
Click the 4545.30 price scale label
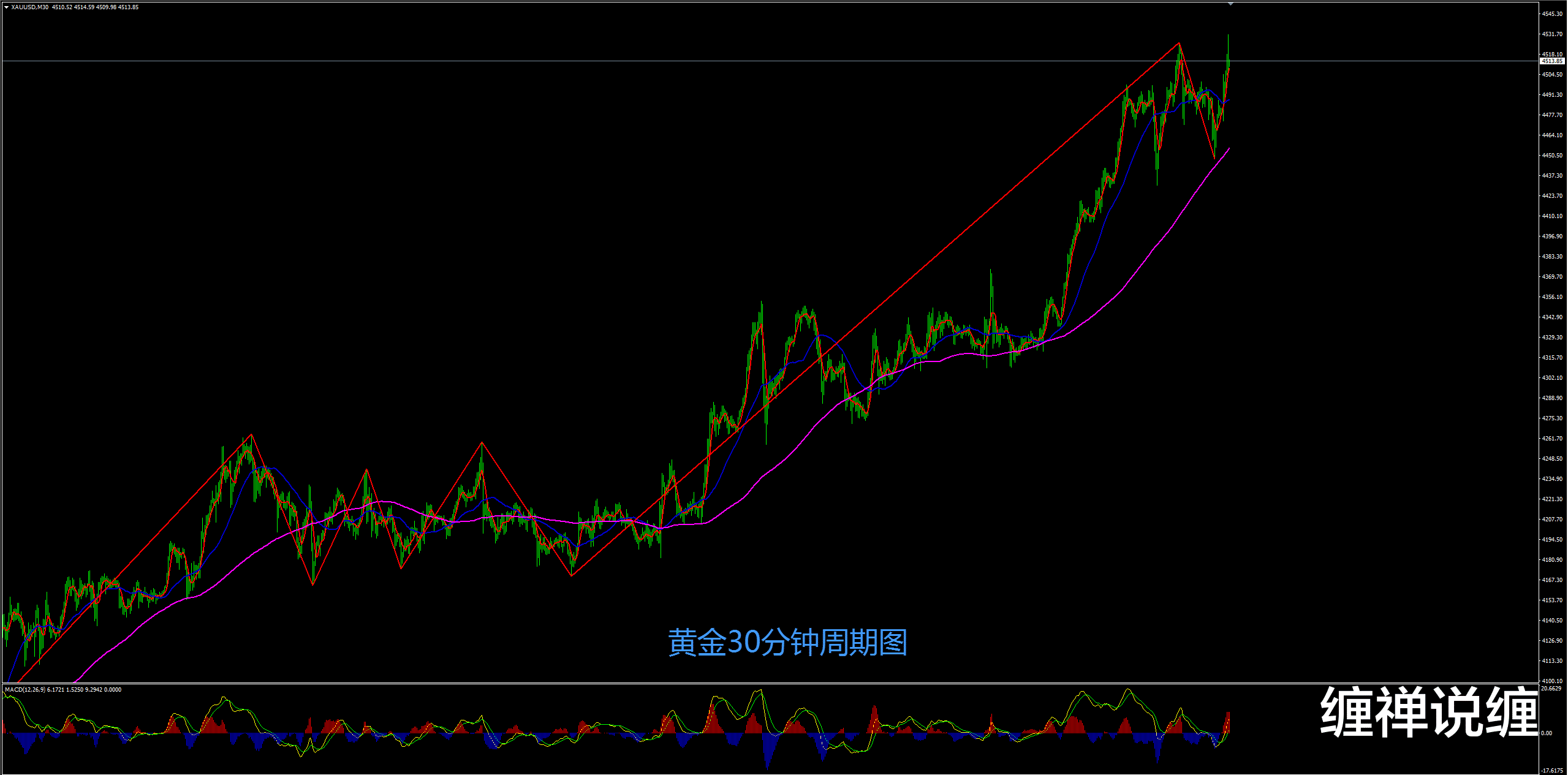(x=1552, y=14)
